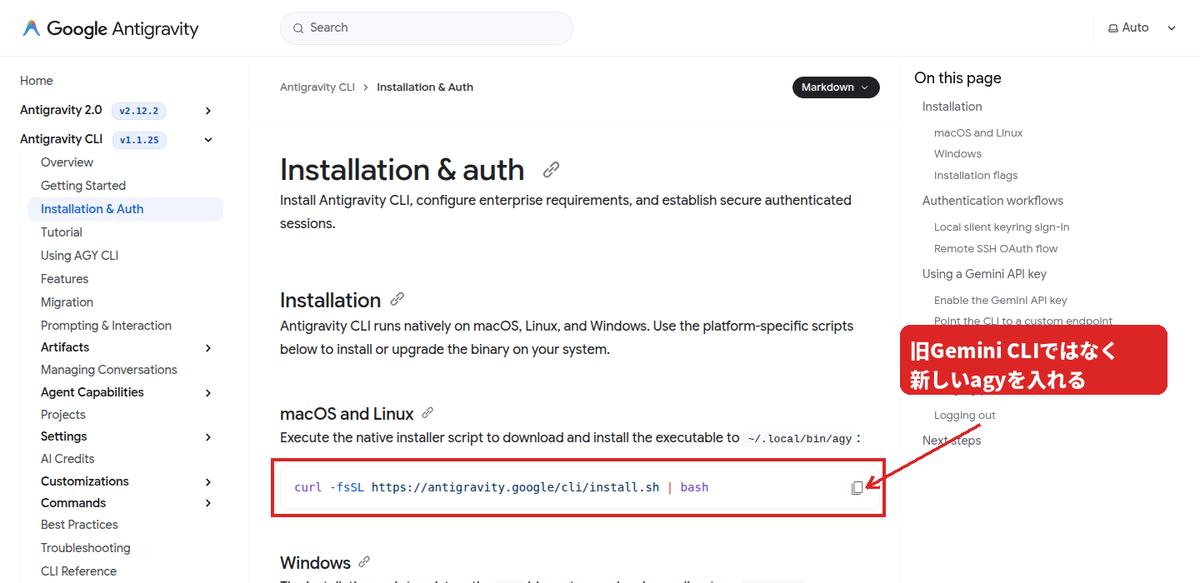Click the v1.1.25 version badge
1200x583 pixels.
coord(139,140)
